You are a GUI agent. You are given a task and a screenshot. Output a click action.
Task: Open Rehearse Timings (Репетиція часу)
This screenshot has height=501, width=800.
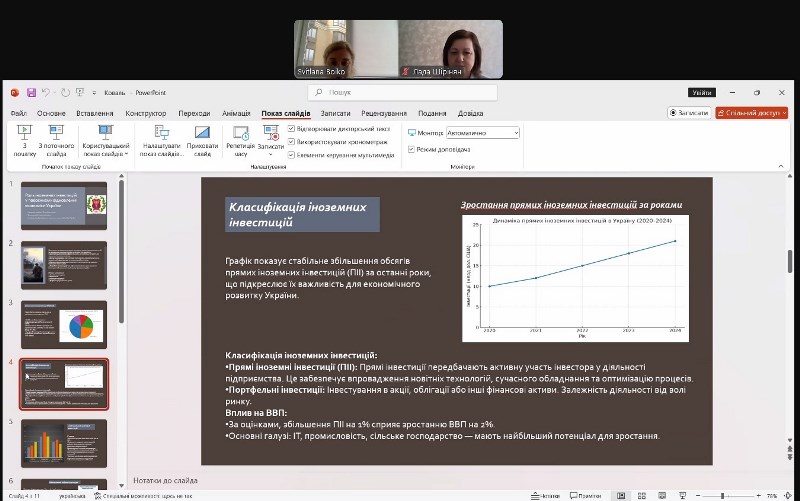click(240, 139)
